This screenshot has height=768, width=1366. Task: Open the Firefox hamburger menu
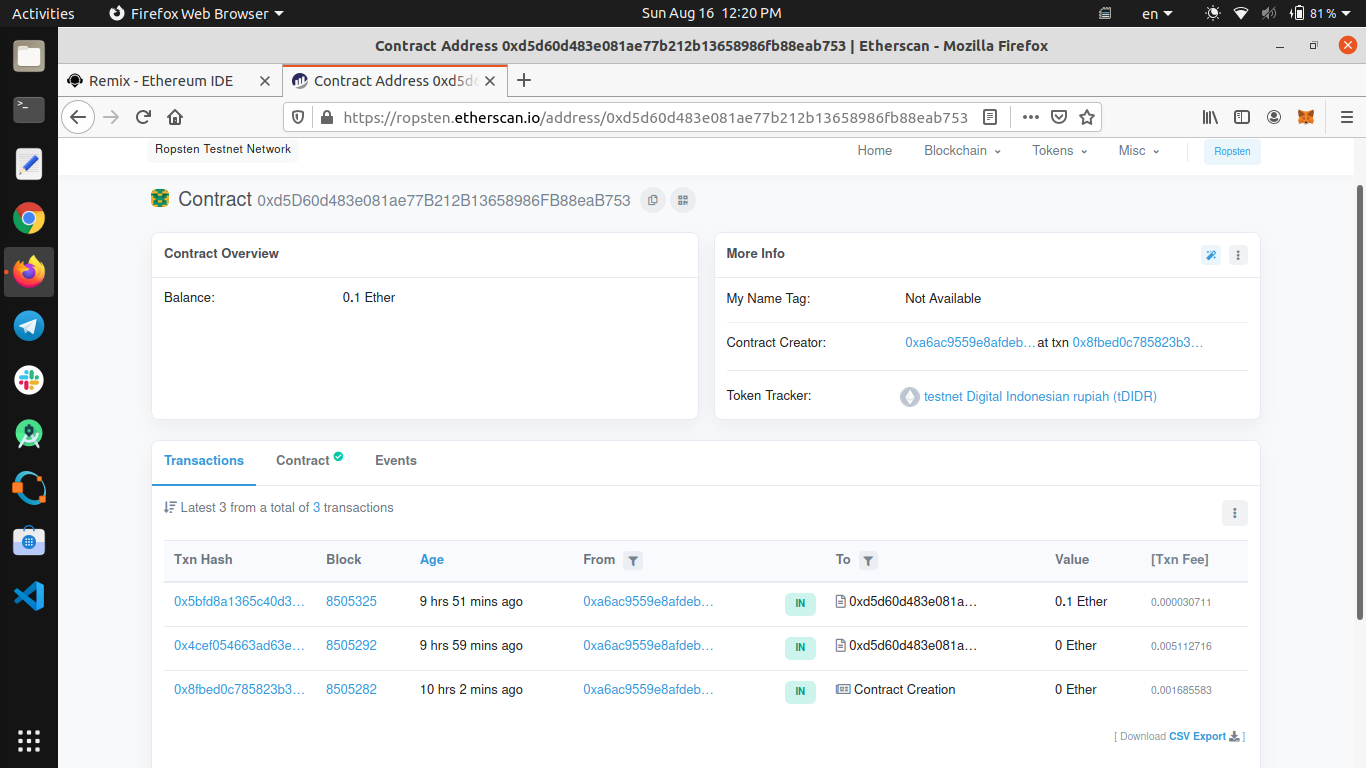pos(1346,117)
